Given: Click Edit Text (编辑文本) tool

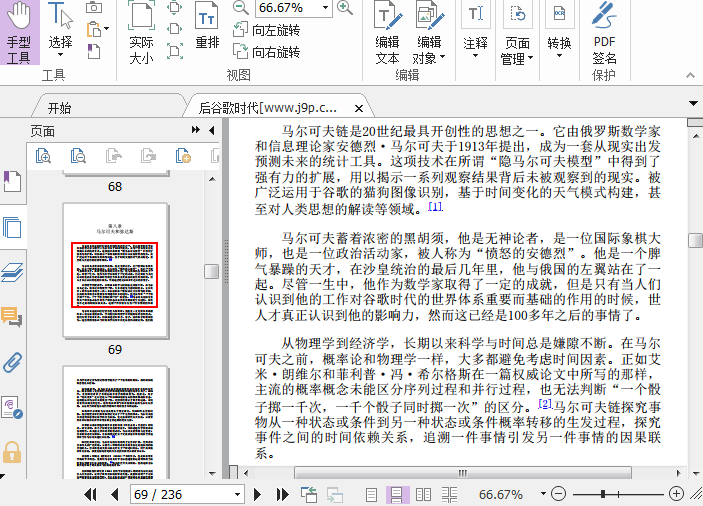Looking at the screenshot, I should tap(387, 32).
